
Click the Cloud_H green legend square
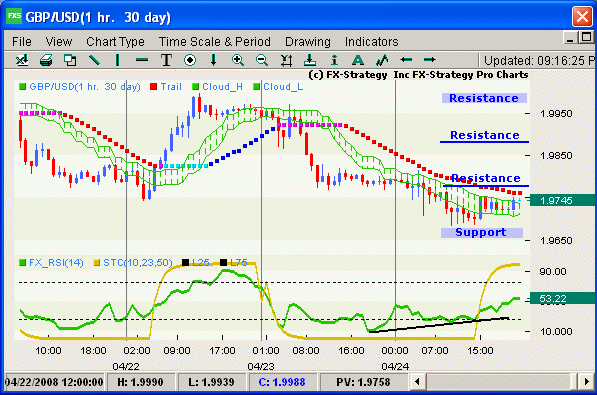tap(195, 87)
